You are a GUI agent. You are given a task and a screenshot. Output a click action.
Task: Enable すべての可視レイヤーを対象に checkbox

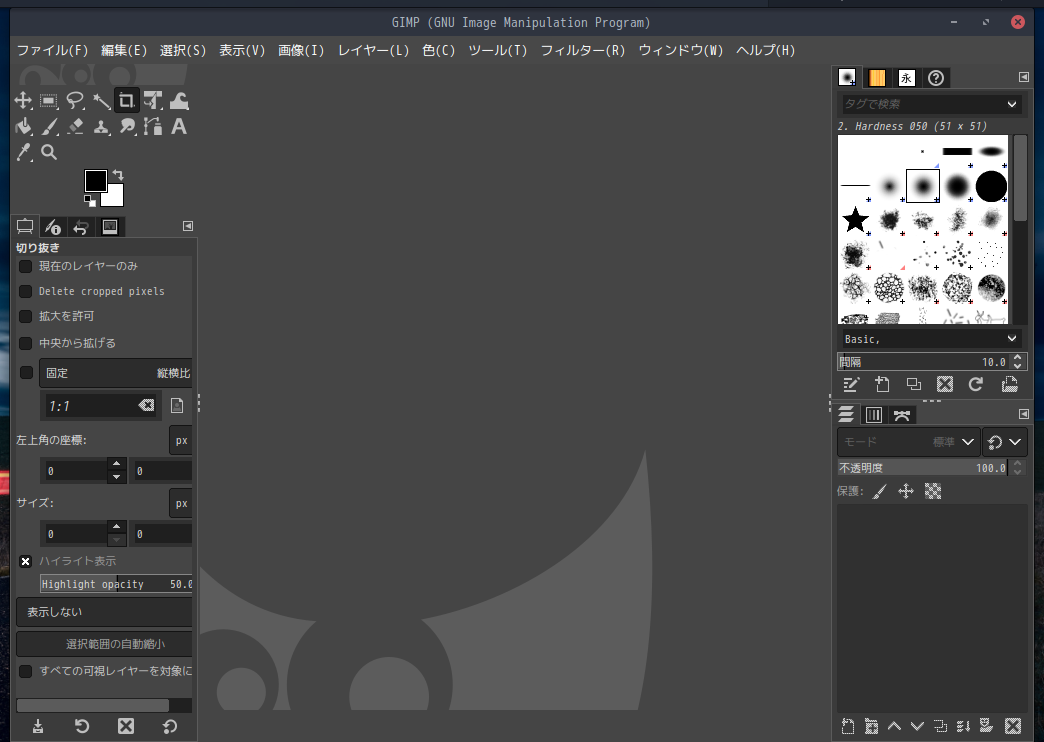(25, 671)
